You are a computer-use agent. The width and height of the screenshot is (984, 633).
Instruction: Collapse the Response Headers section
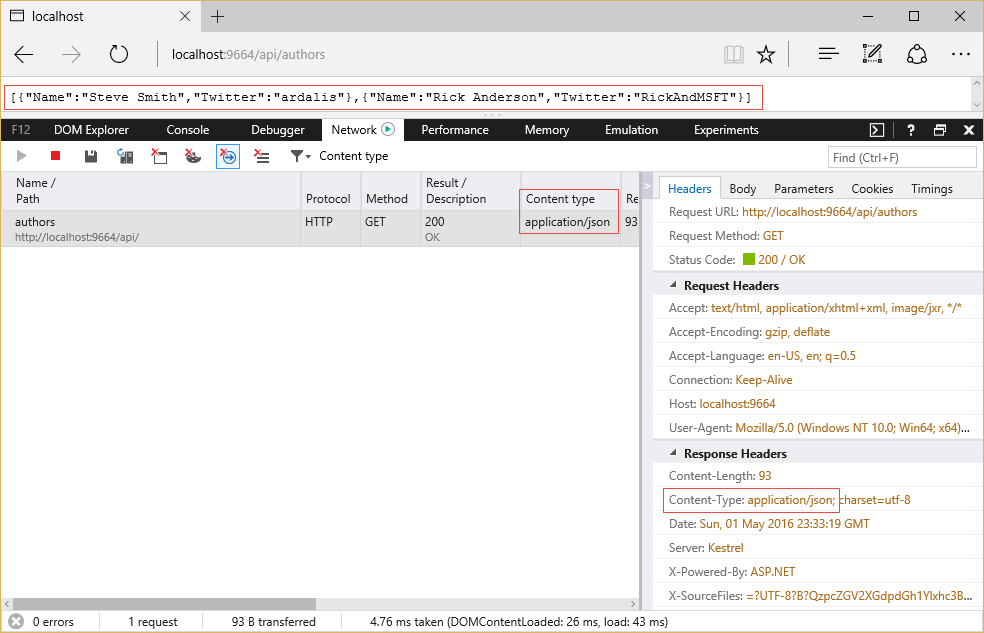(674, 453)
